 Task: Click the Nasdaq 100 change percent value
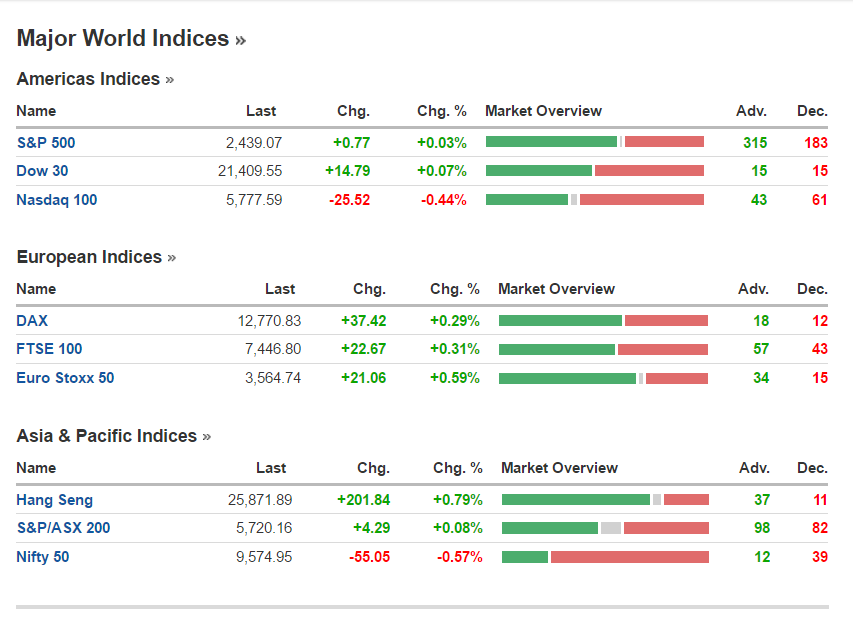click(443, 200)
